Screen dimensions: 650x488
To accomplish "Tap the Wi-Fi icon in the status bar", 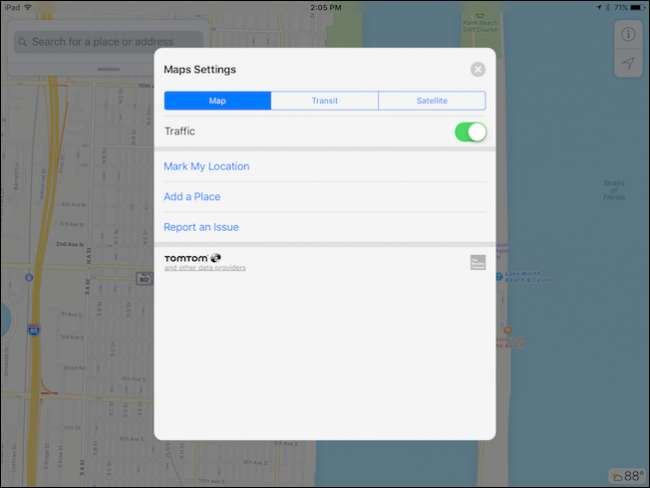I will pos(28,7).
